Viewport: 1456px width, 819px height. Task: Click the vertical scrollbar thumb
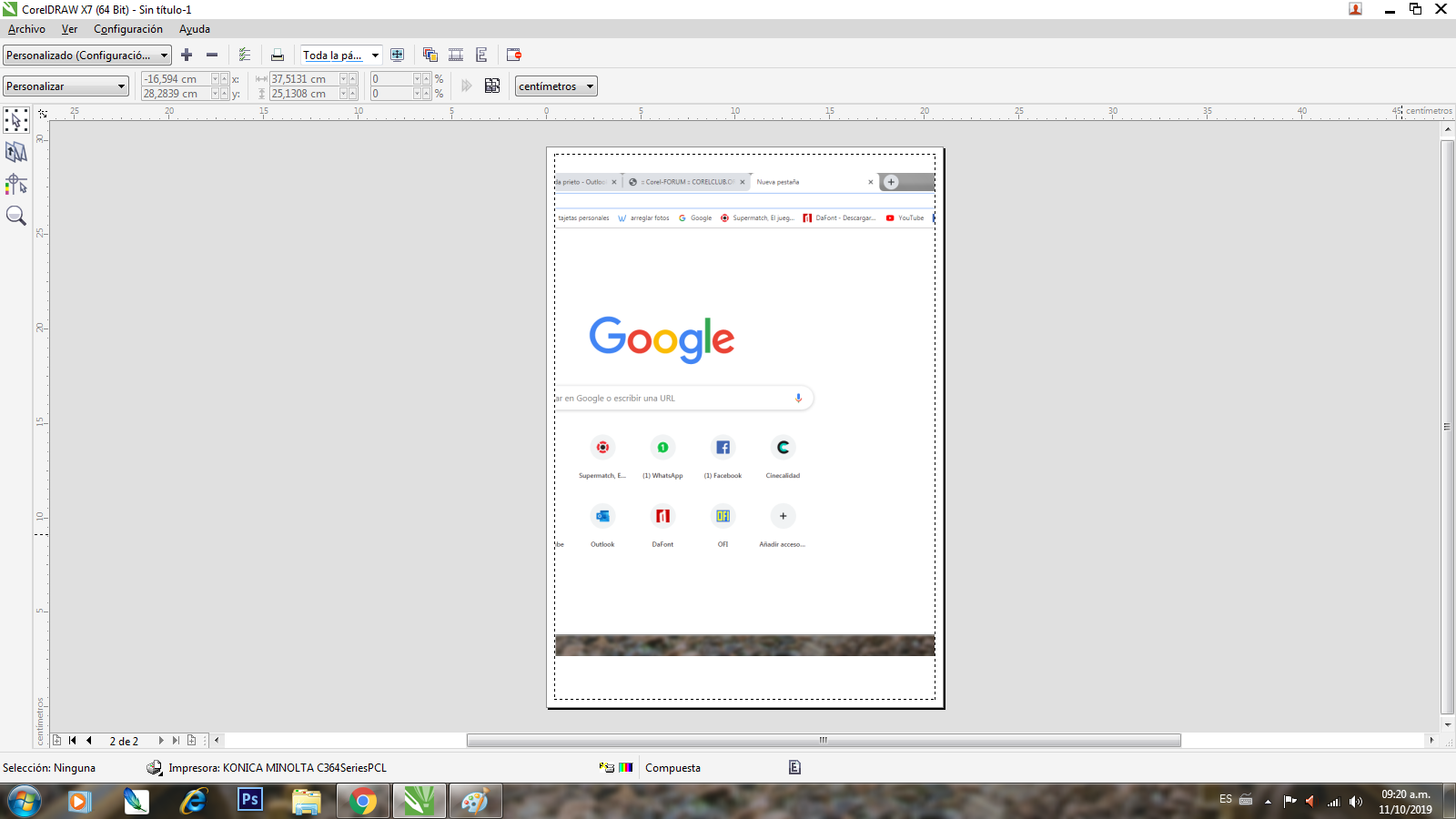point(1448,427)
